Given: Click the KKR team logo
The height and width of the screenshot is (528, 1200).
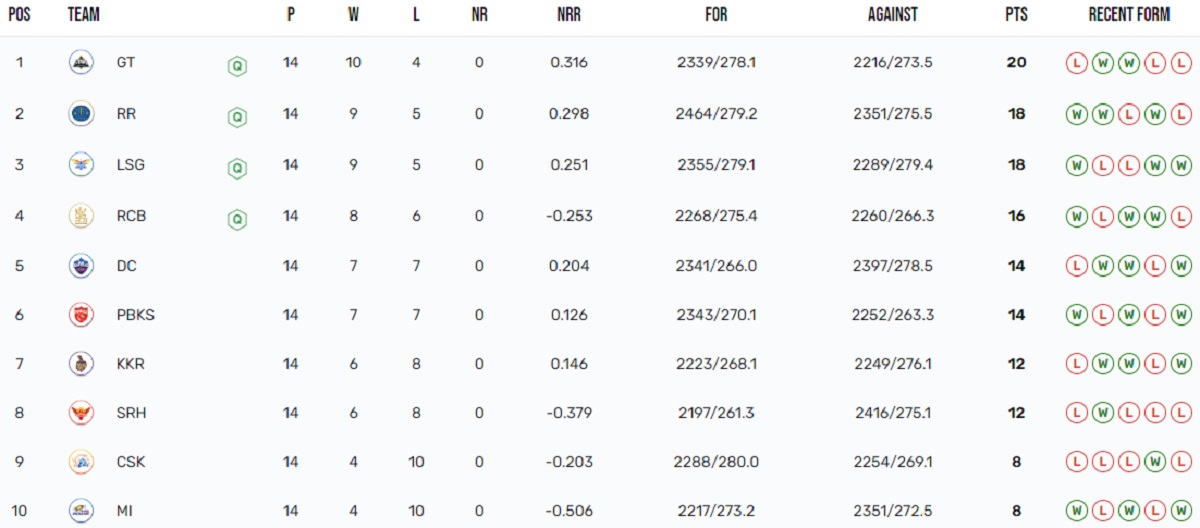Looking at the screenshot, I should tap(80, 364).
